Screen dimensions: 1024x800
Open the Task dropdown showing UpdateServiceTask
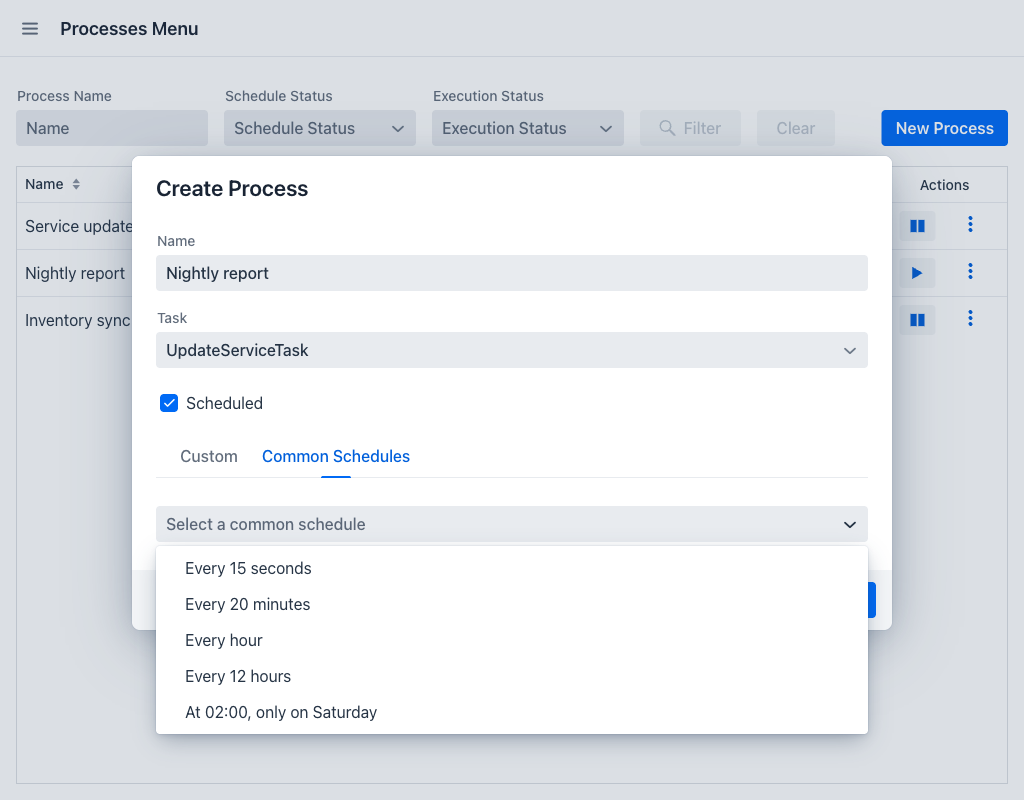click(x=511, y=350)
